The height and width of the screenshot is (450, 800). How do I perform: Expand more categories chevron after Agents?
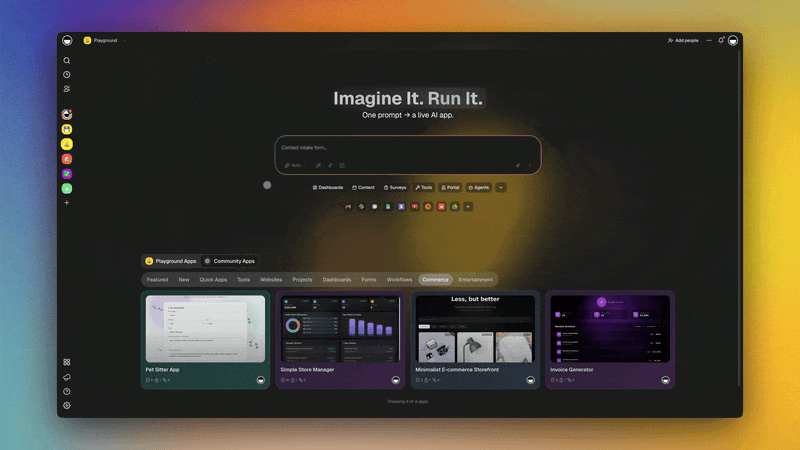[501, 187]
